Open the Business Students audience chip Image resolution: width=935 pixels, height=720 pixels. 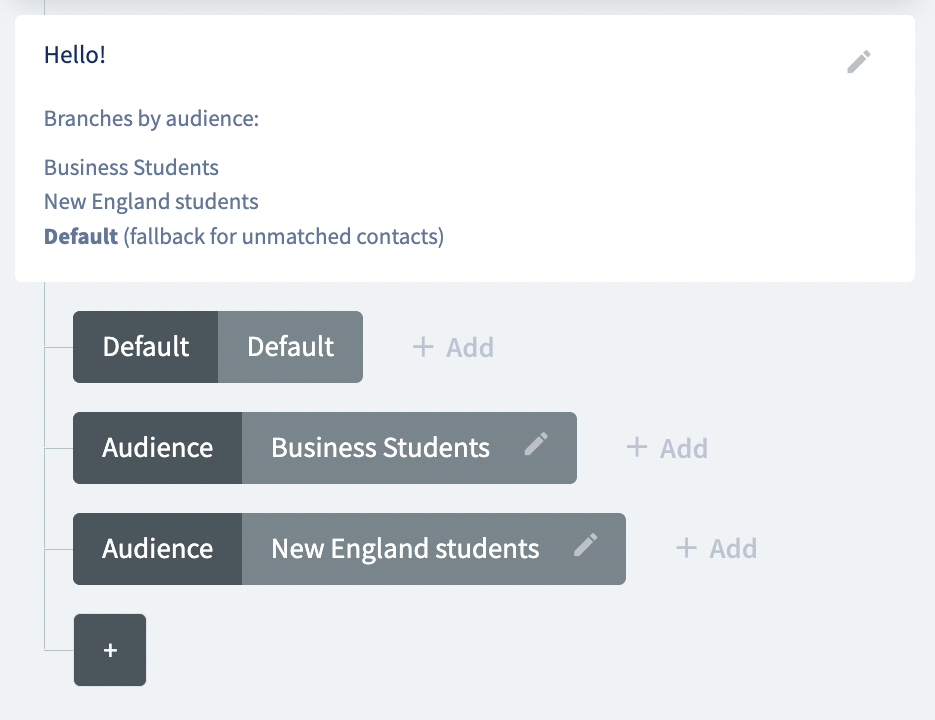click(x=409, y=448)
